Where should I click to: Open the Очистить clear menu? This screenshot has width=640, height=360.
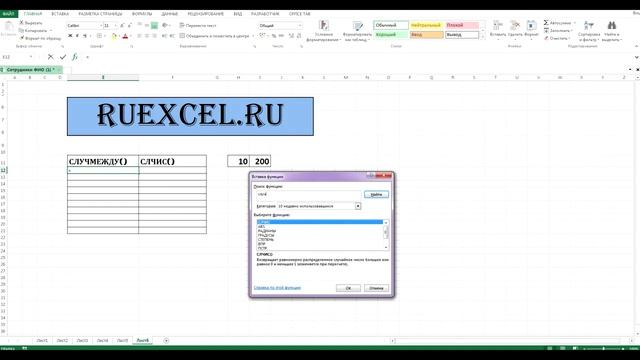click(x=557, y=38)
